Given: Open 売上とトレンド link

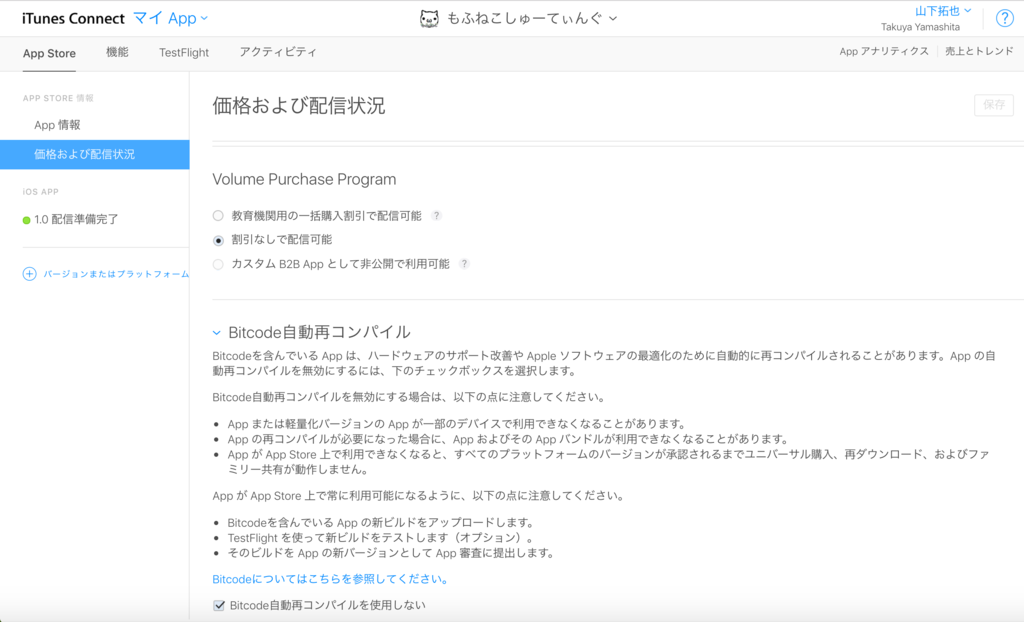Looking at the screenshot, I should (980, 51).
